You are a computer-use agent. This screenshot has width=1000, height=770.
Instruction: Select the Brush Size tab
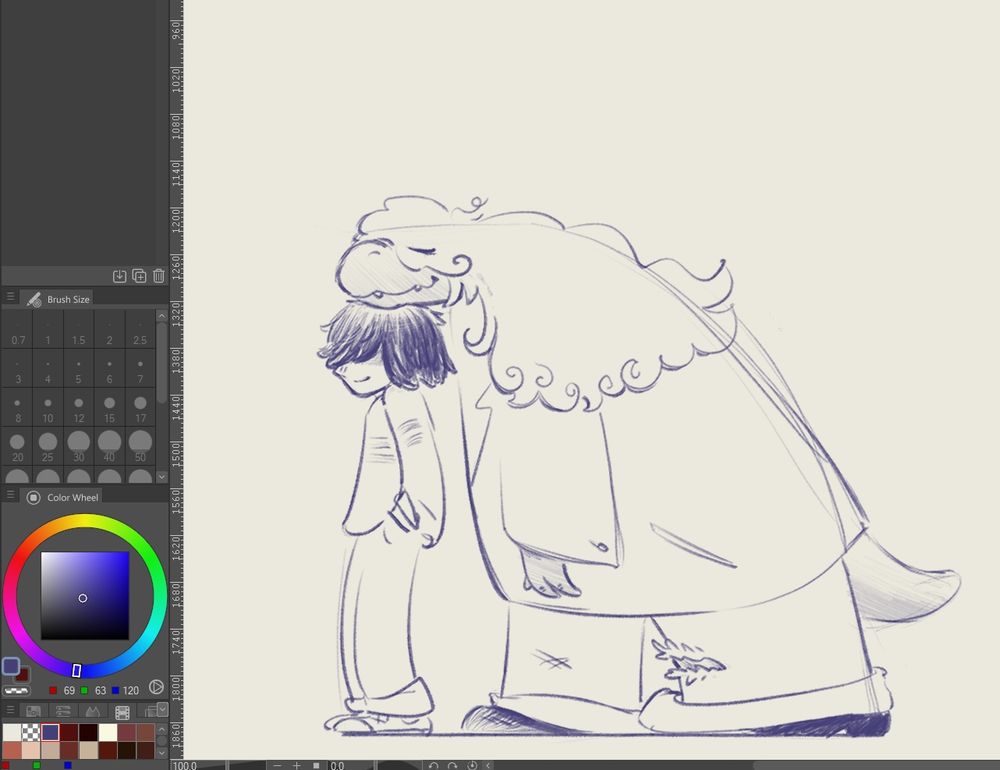point(58,299)
